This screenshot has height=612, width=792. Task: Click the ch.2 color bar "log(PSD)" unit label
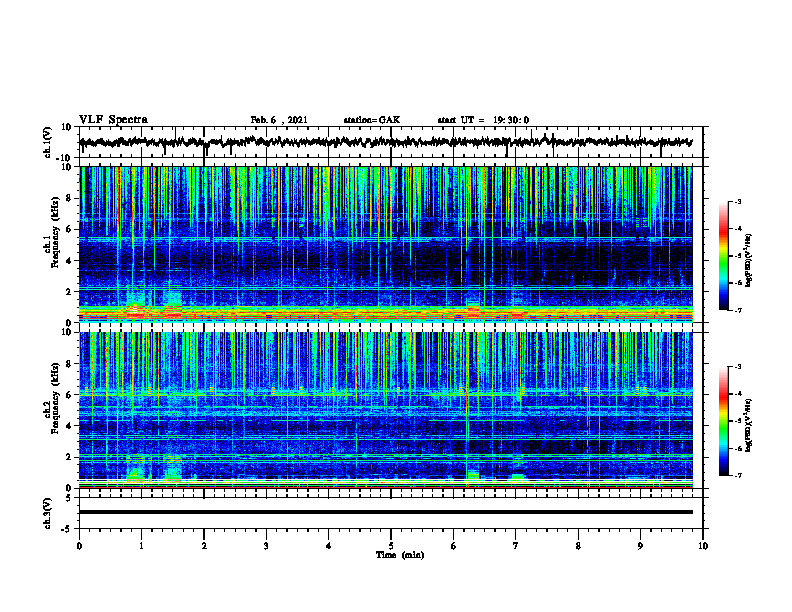[x=749, y=425]
